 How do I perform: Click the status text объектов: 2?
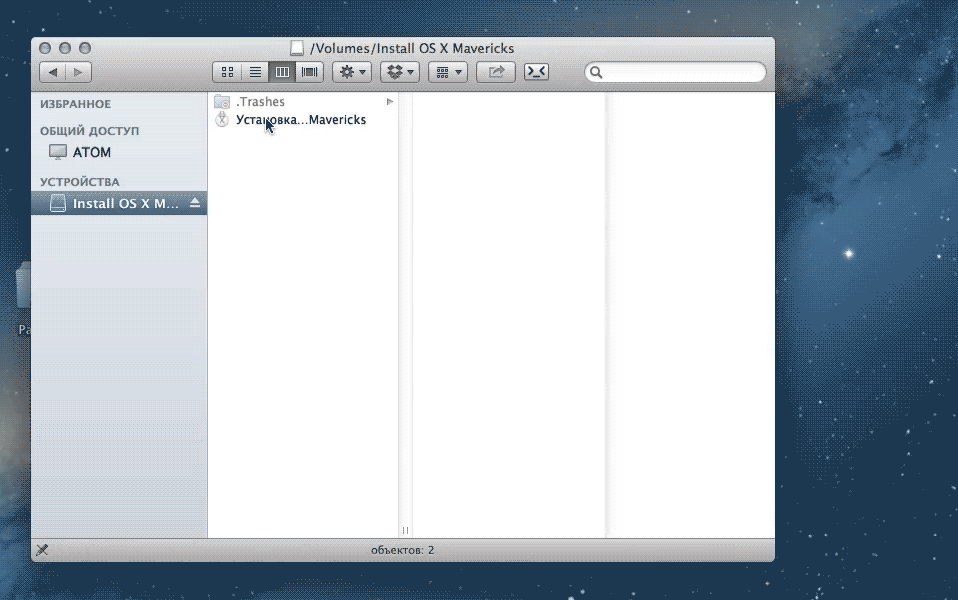(403, 550)
